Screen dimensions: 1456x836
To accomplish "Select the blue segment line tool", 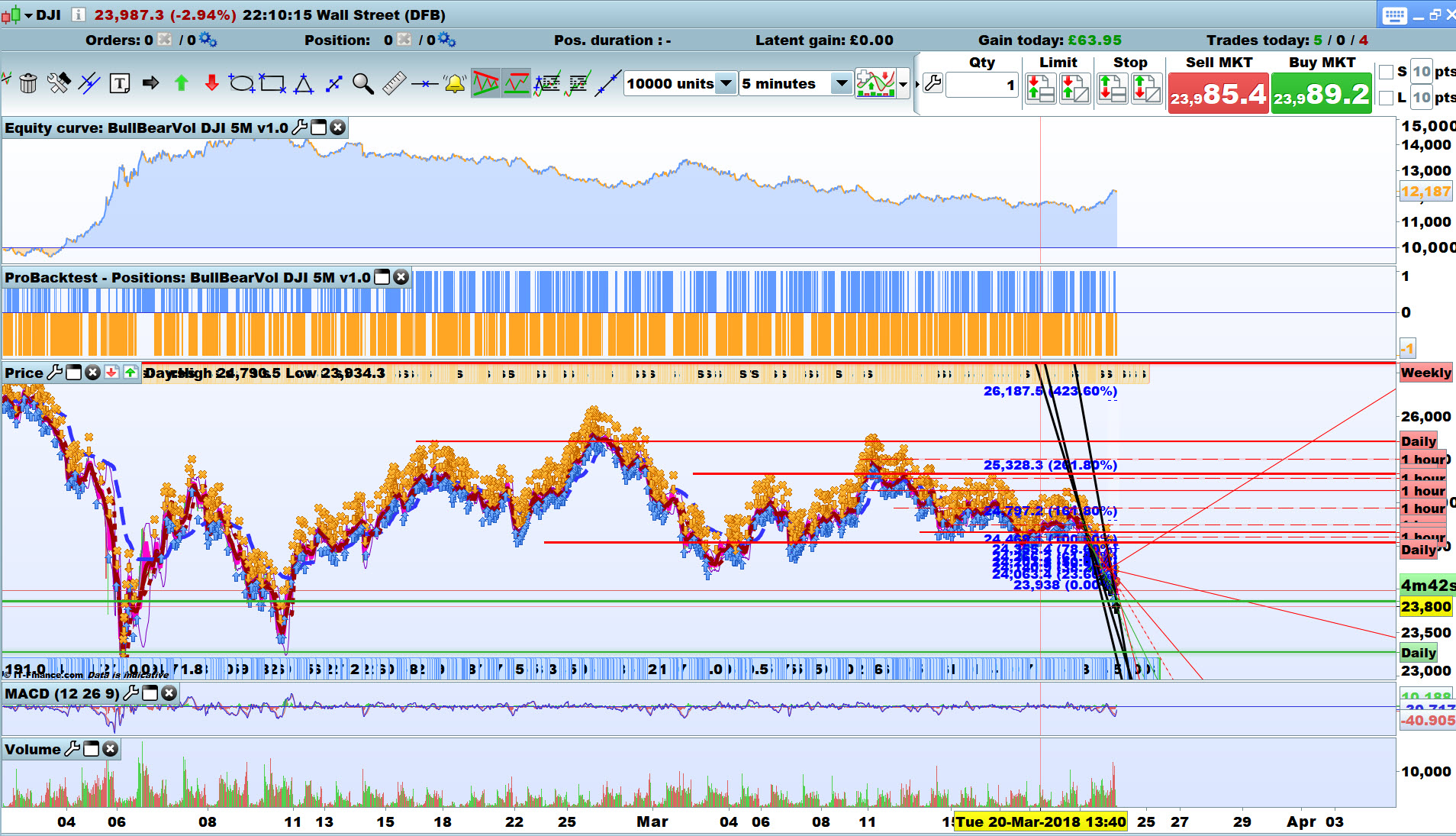I will click(333, 83).
